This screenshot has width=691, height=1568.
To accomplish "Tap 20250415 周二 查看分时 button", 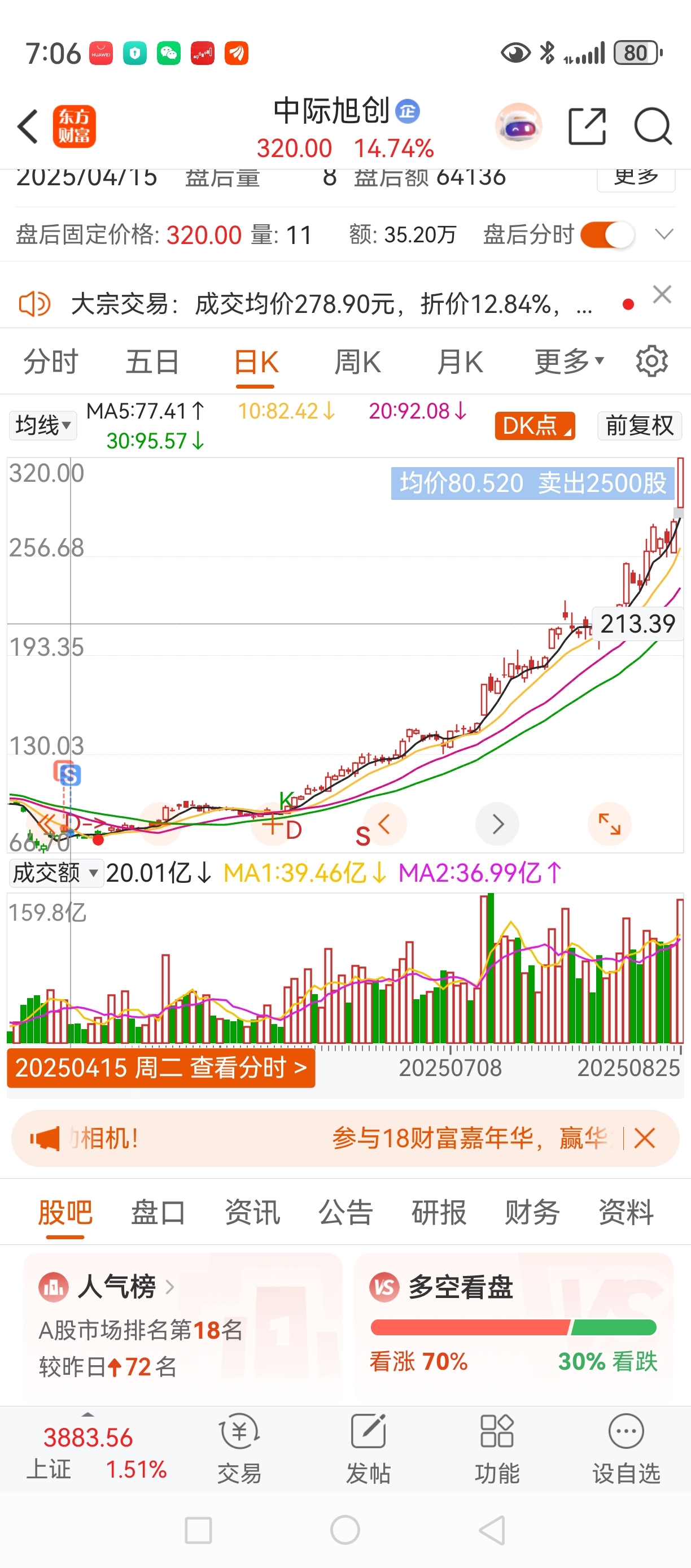I will pos(161,1068).
